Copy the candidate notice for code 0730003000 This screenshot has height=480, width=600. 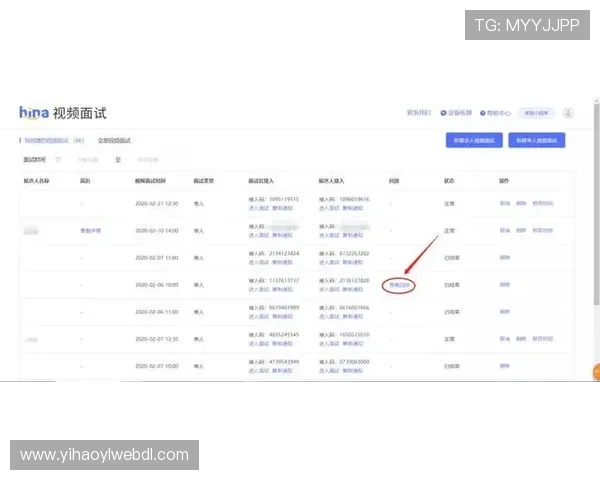[352, 371]
